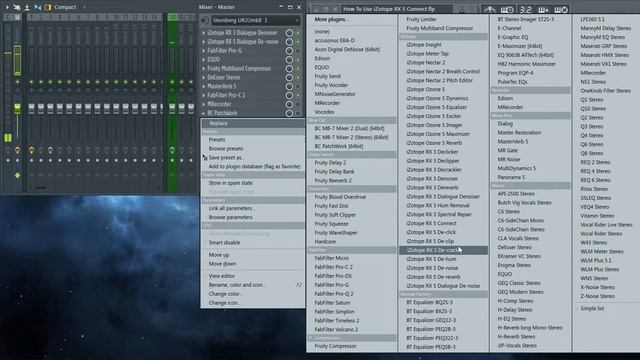Open the mixer options arrow menu
Viewport: 640px width, 360px height.
pyautogui.click(x=7, y=7)
